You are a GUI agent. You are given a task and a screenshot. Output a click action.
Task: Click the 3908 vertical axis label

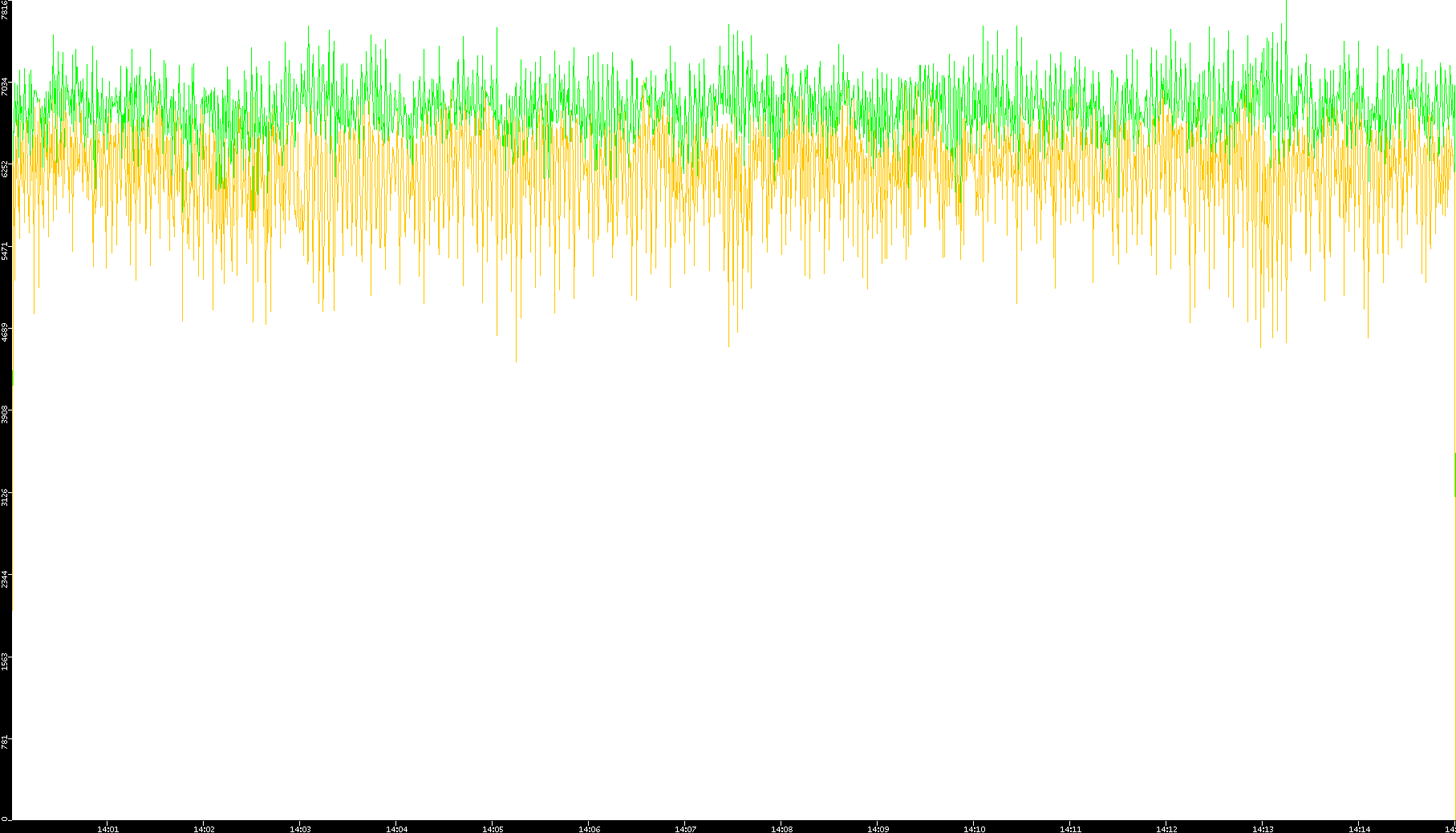click(6, 414)
